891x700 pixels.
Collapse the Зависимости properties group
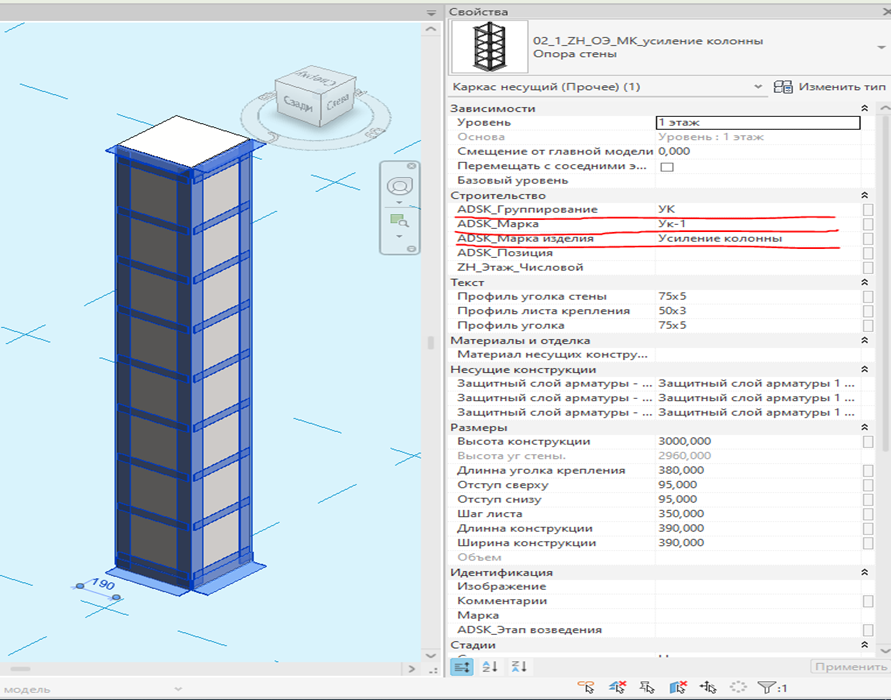[x=864, y=108]
